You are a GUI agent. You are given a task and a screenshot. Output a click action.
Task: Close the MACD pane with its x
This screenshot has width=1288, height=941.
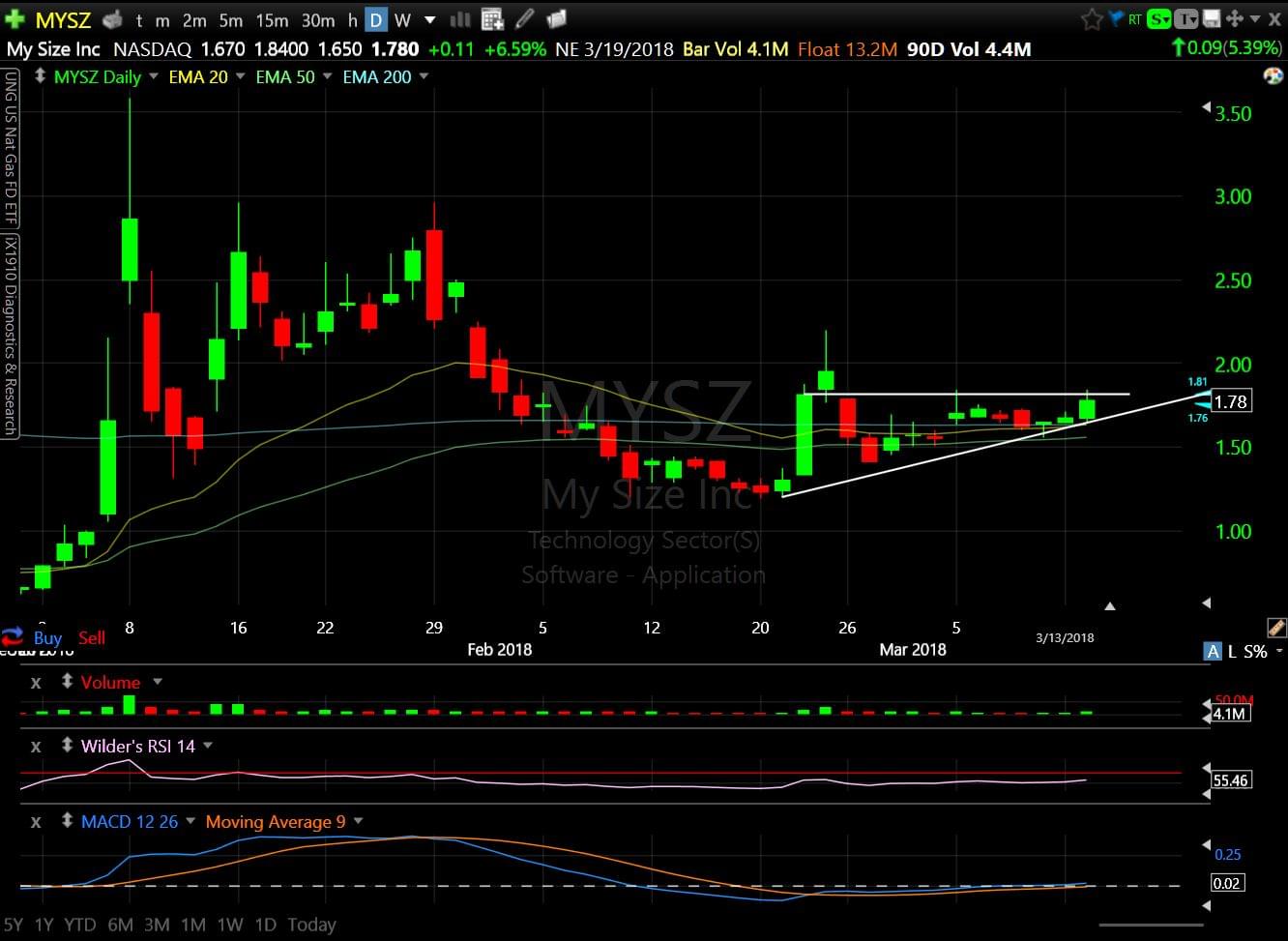pyautogui.click(x=36, y=822)
